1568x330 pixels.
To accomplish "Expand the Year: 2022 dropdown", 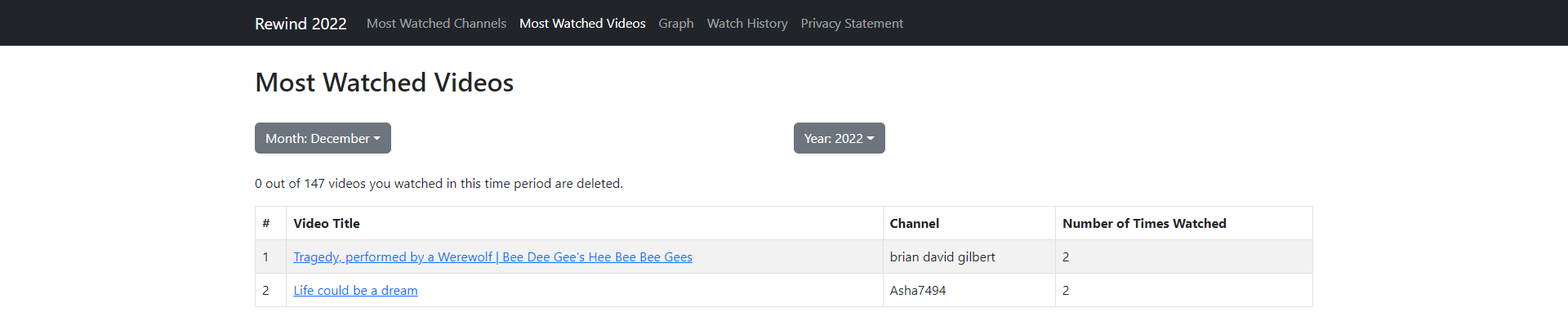I will [839, 138].
